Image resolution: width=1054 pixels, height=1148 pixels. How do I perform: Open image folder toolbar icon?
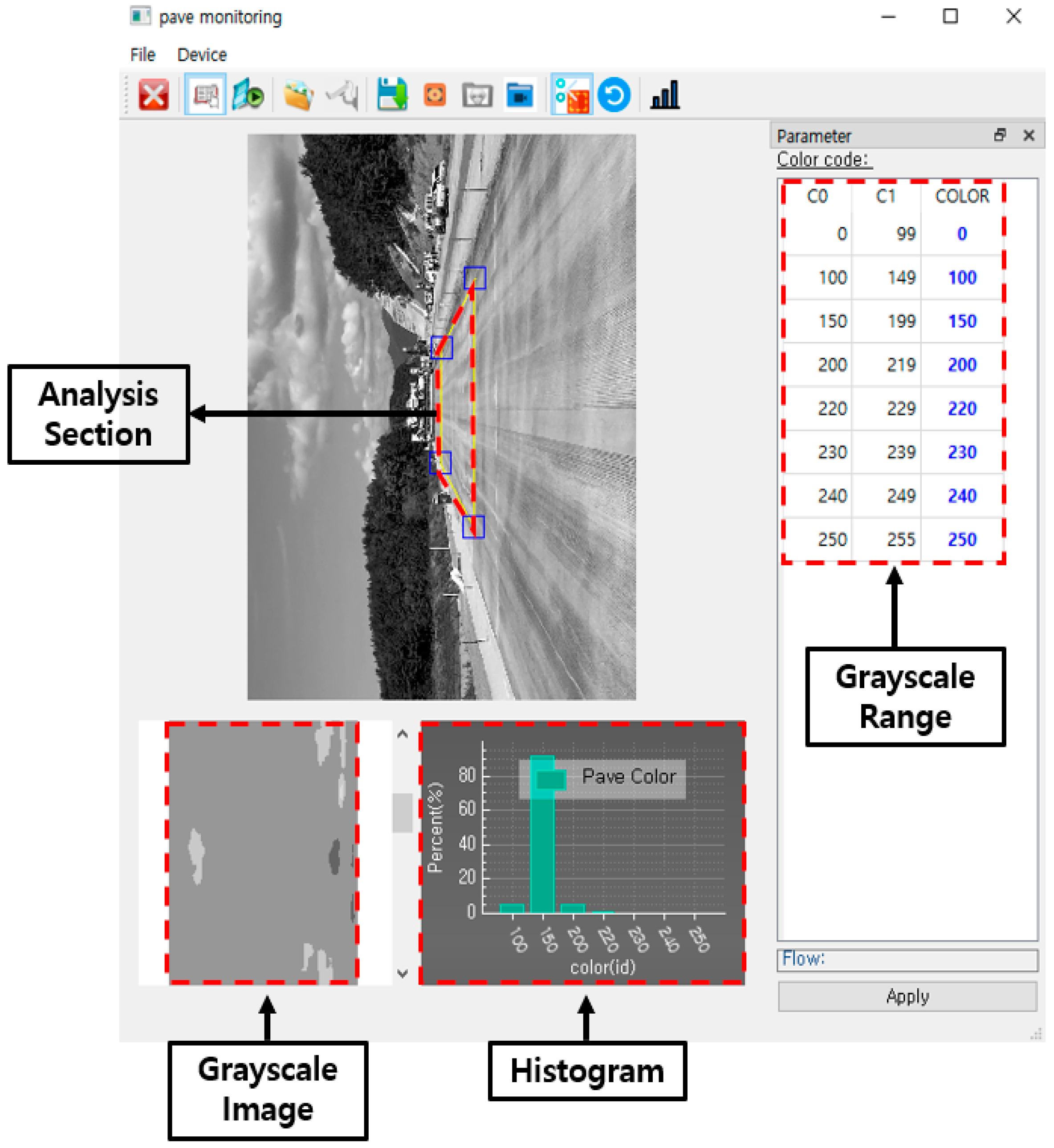point(298,95)
